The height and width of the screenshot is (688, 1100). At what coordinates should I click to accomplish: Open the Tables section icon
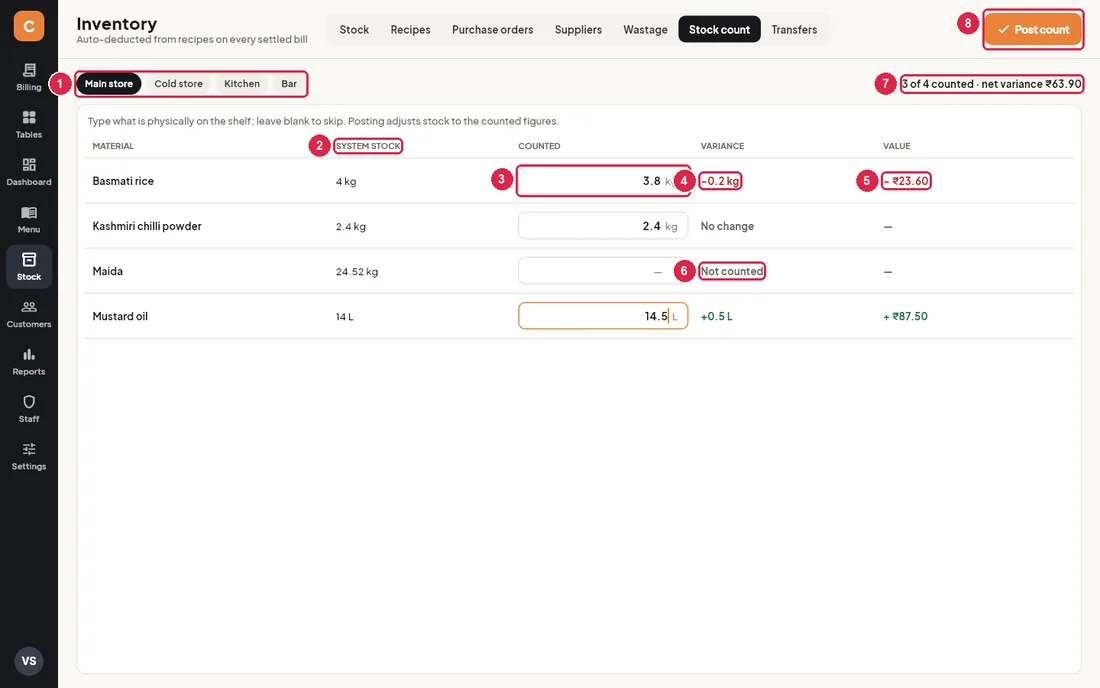click(x=29, y=117)
